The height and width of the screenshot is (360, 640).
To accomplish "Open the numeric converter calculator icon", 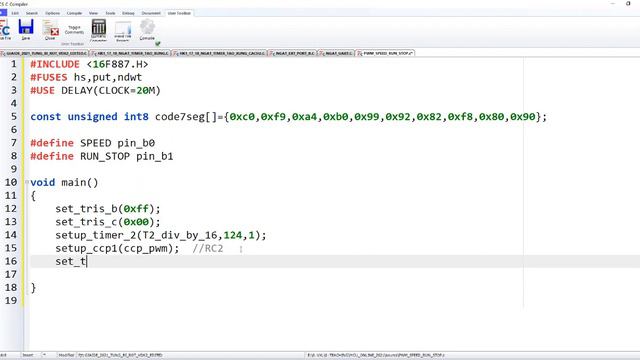I will [98, 30].
